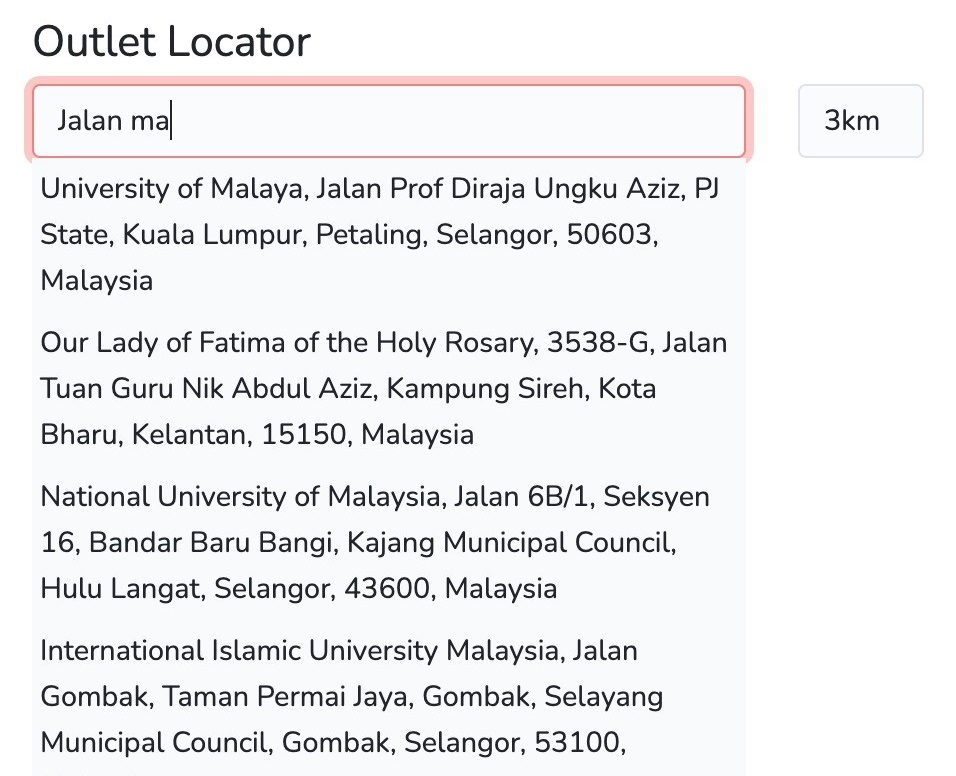Pick National University of Malaysia suggestion
956x776 pixels.
click(x=389, y=543)
